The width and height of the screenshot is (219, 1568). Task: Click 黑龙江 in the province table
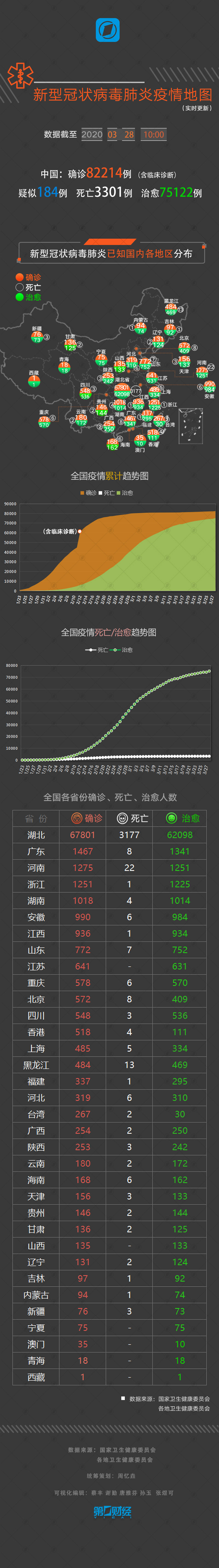pyautogui.click(x=36, y=1065)
